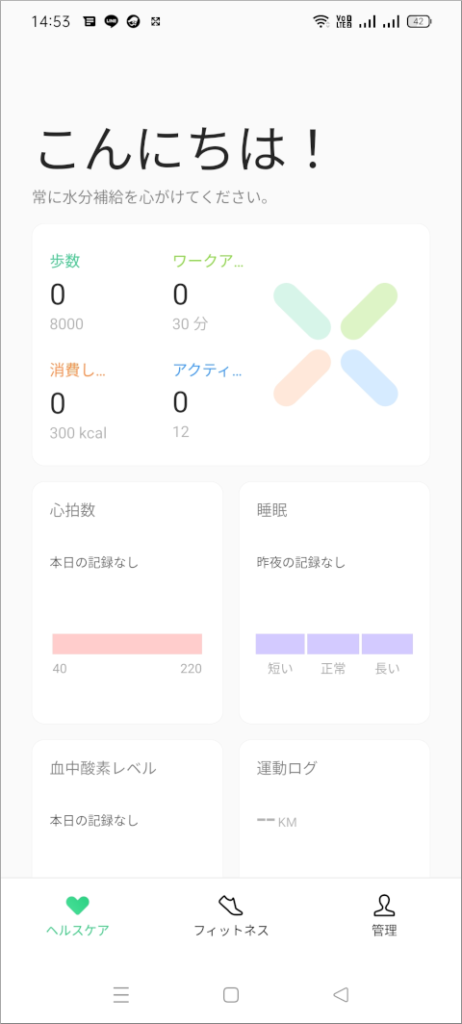Open the 管理 person icon tab
The width and height of the screenshot is (462, 1024).
point(384,905)
